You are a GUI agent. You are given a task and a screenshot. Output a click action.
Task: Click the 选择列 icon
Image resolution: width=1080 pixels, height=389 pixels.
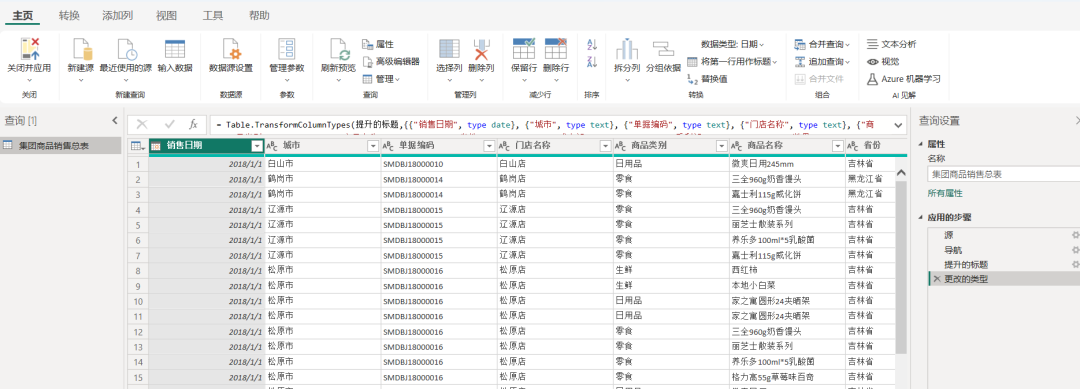click(x=449, y=50)
